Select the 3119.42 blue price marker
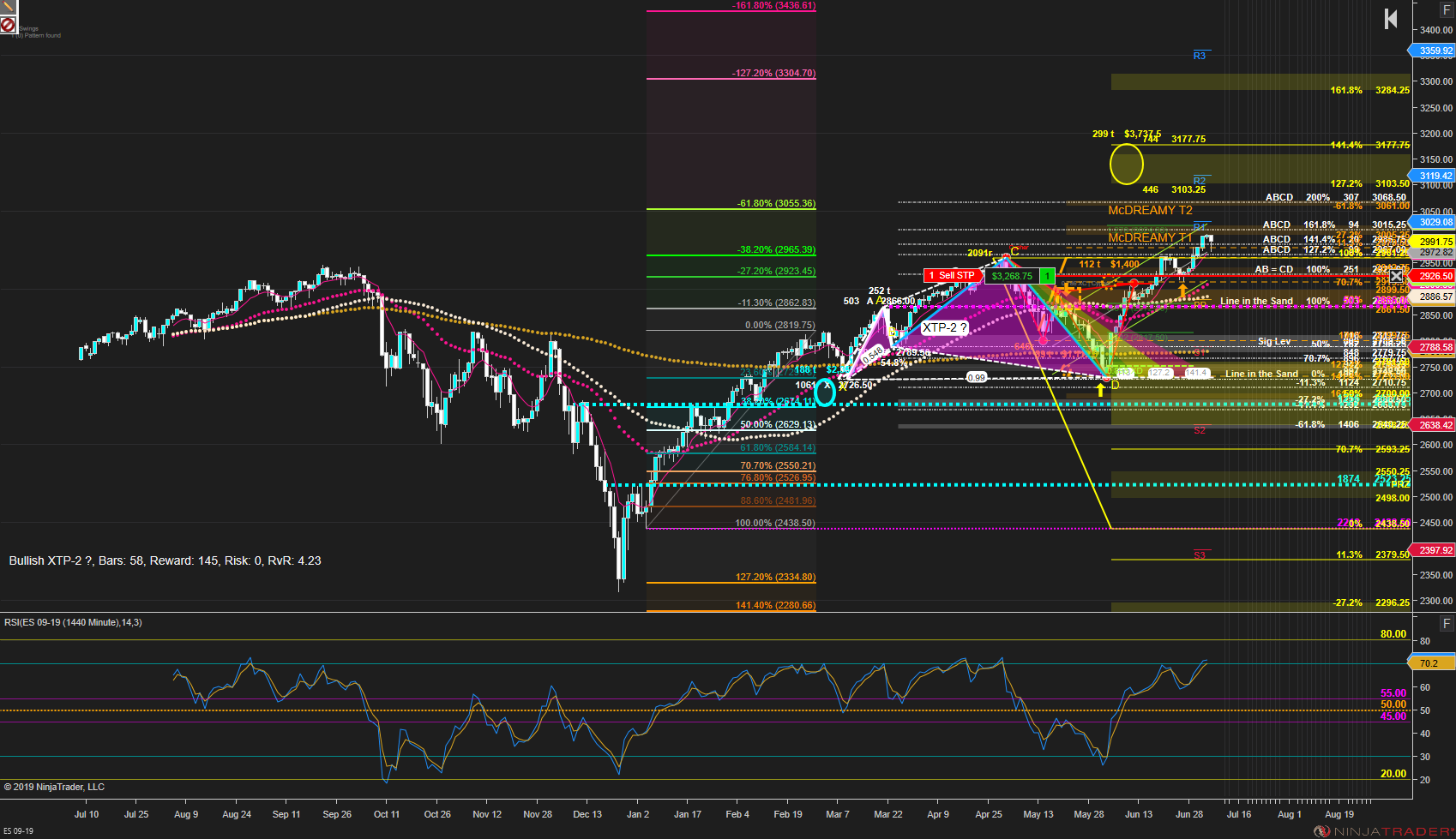 coord(1433,176)
